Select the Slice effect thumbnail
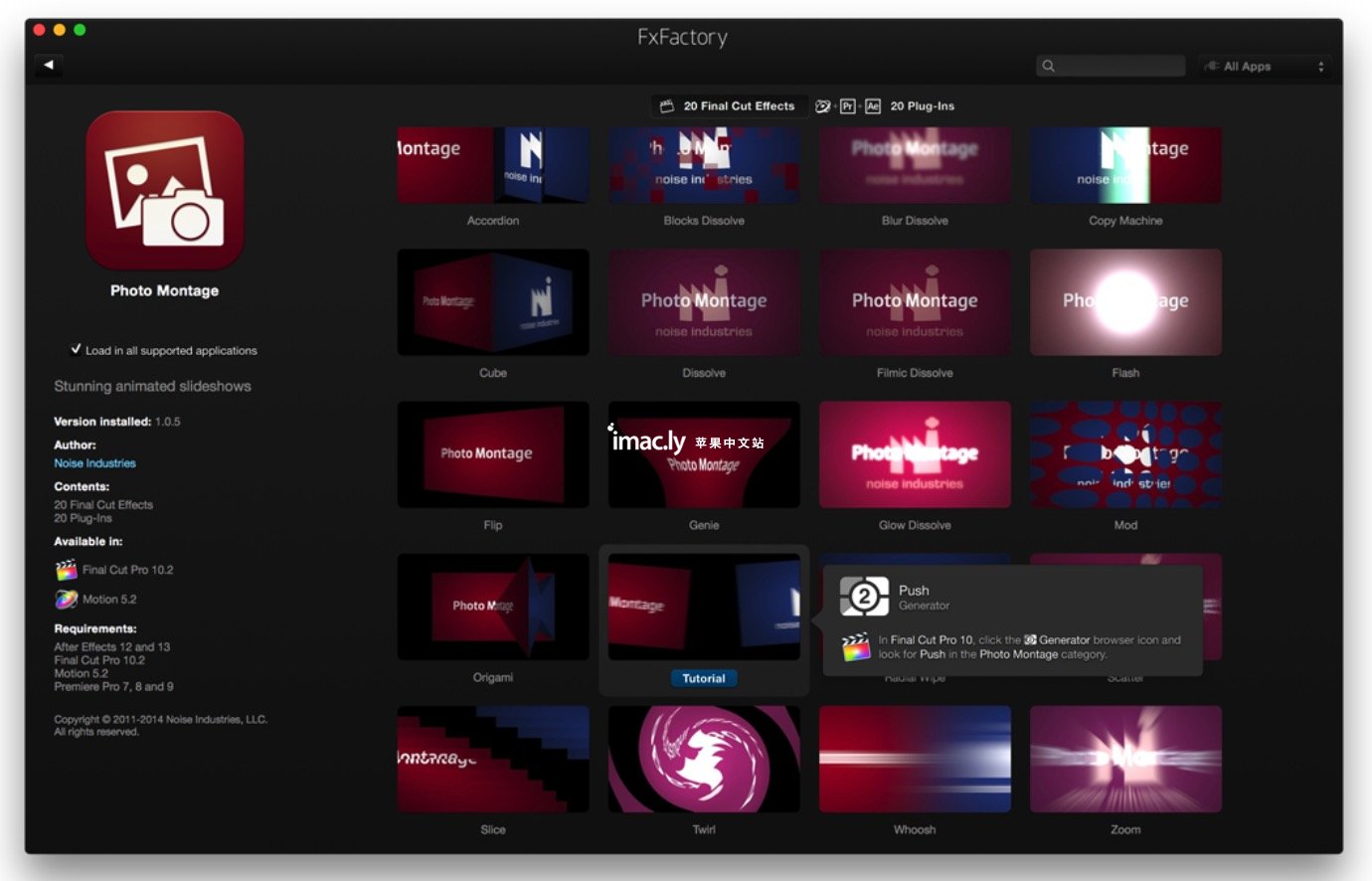The height and width of the screenshot is (881, 1372). coord(493,759)
